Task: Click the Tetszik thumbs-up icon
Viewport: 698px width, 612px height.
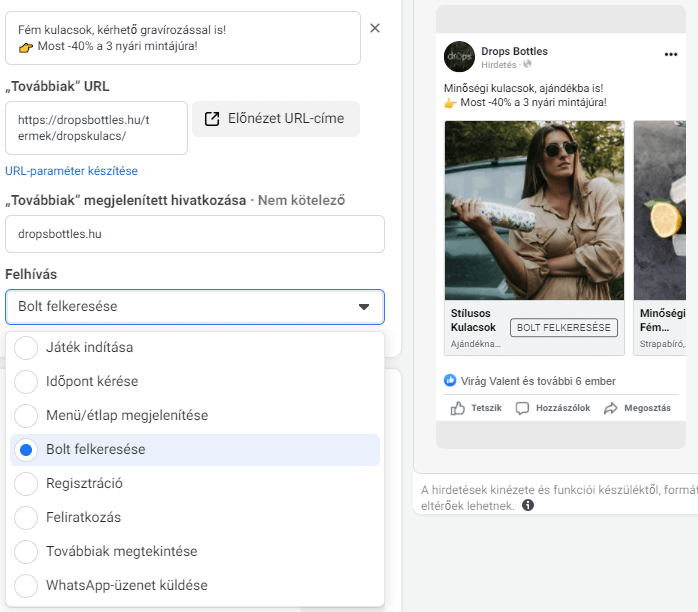Action: 458,408
